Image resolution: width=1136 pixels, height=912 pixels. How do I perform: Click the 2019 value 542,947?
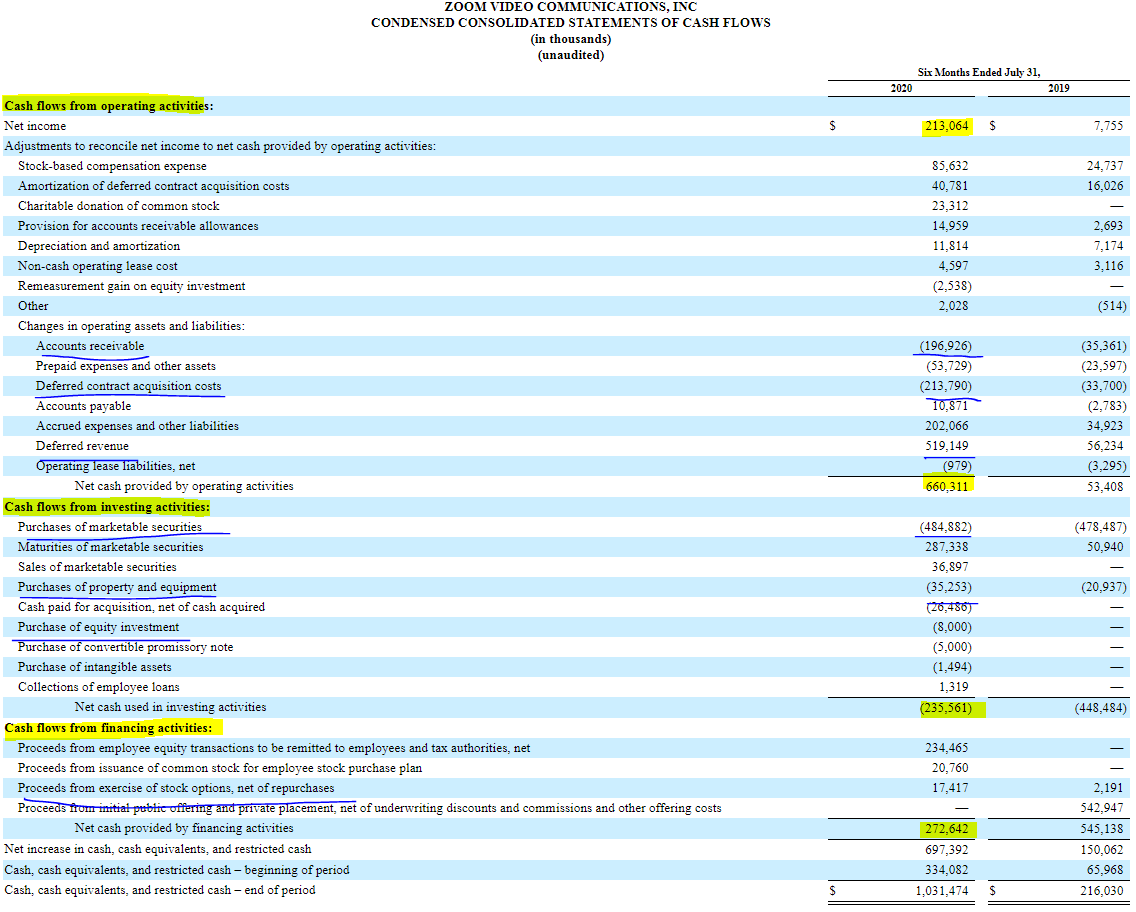(x=1101, y=808)
